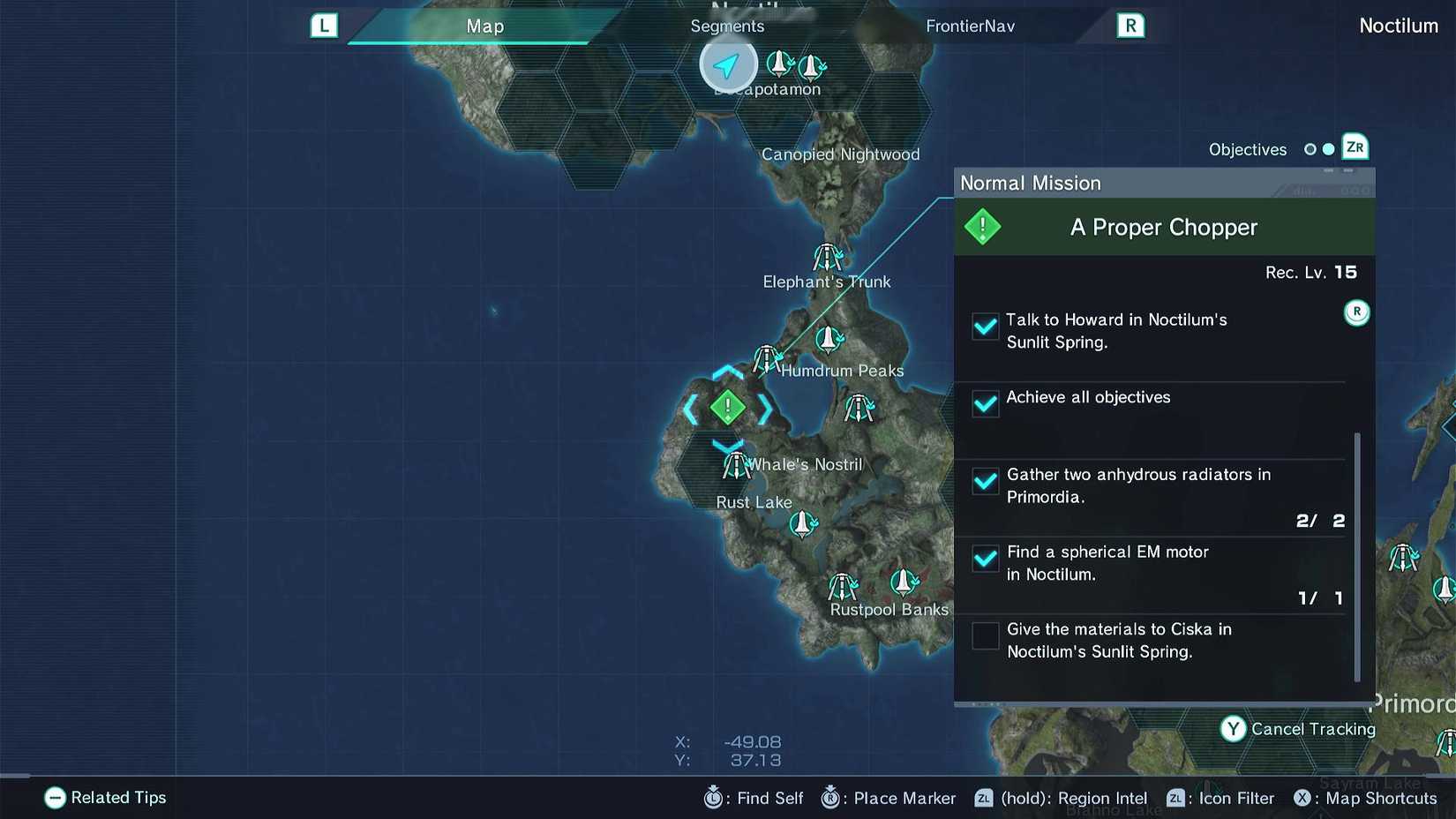Click the player location arrow on map
The image size is (1456, 819).
pyautogui.click(x=727, y=64)
